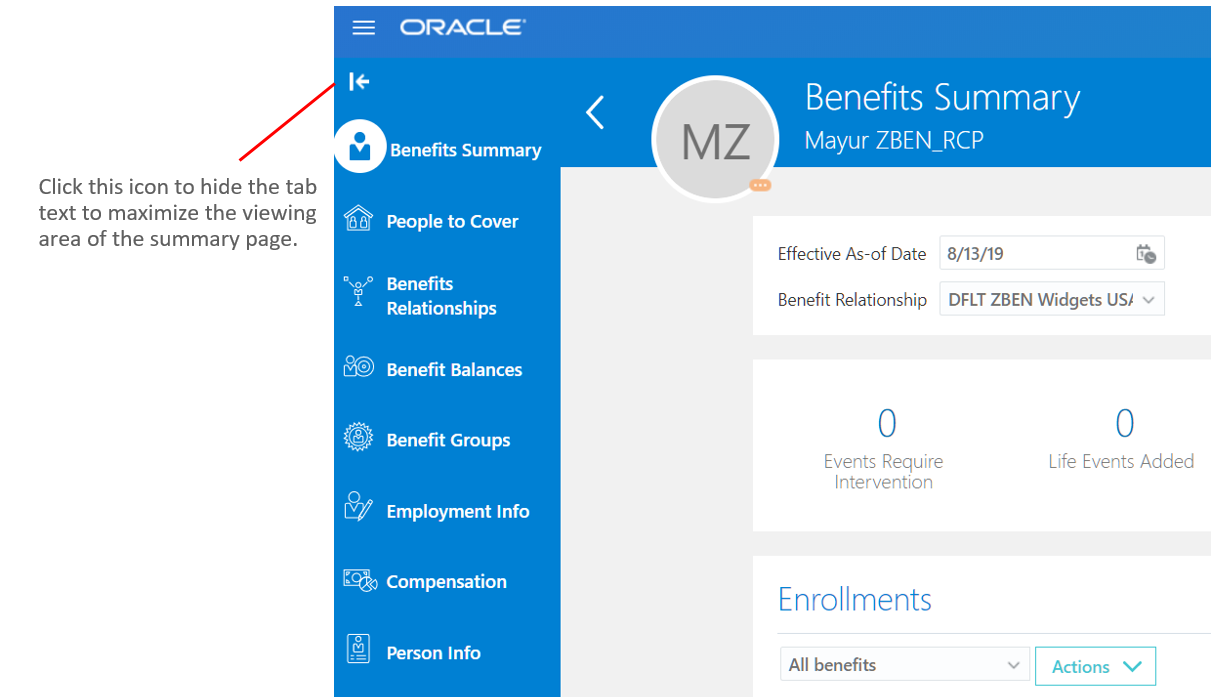Click the Person Info badge icon
Viewport: 1213px width, 697px height.
(x=358, y=649)
